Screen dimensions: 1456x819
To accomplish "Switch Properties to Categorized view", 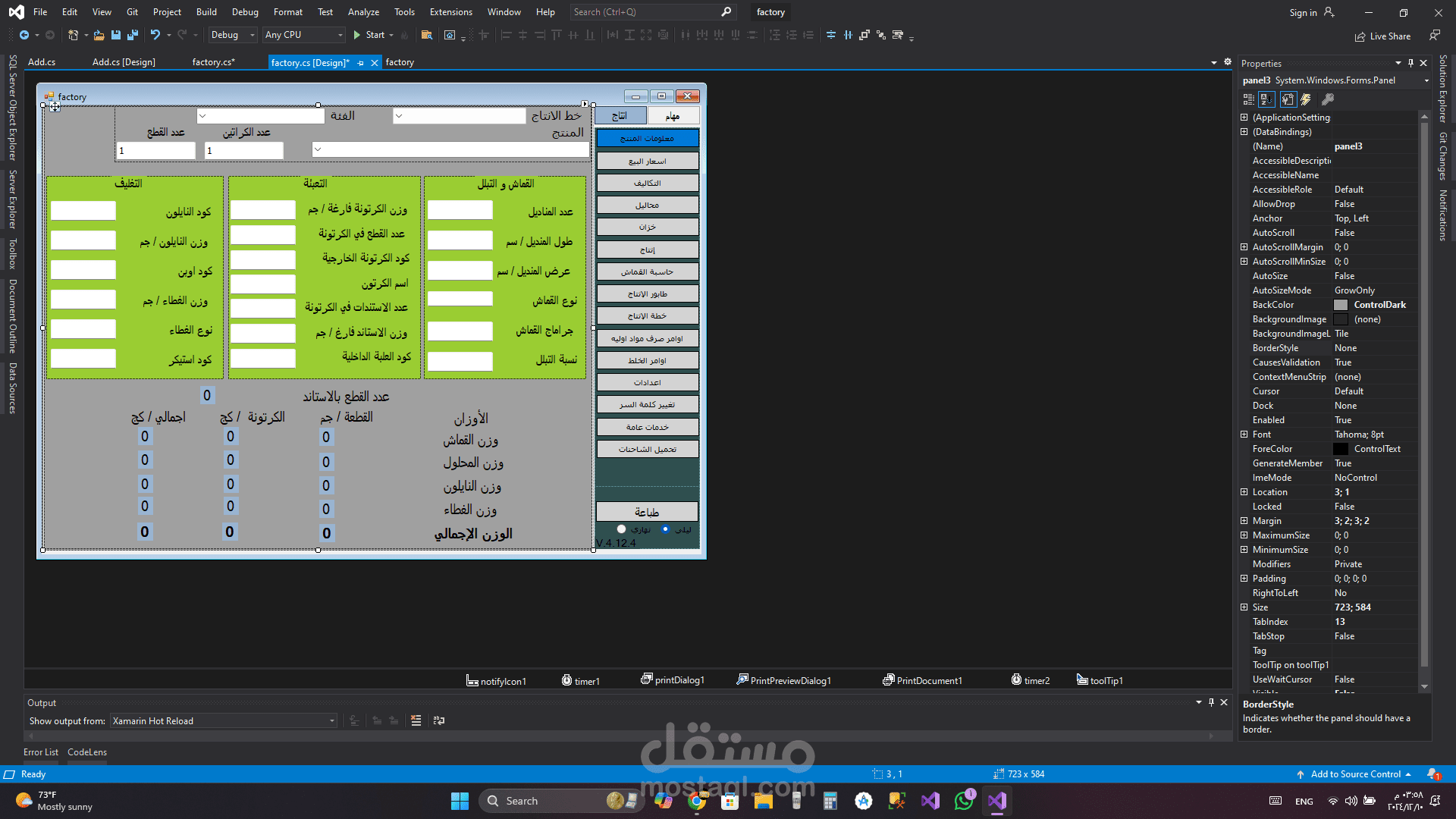I will click(x=1248, y=99).
